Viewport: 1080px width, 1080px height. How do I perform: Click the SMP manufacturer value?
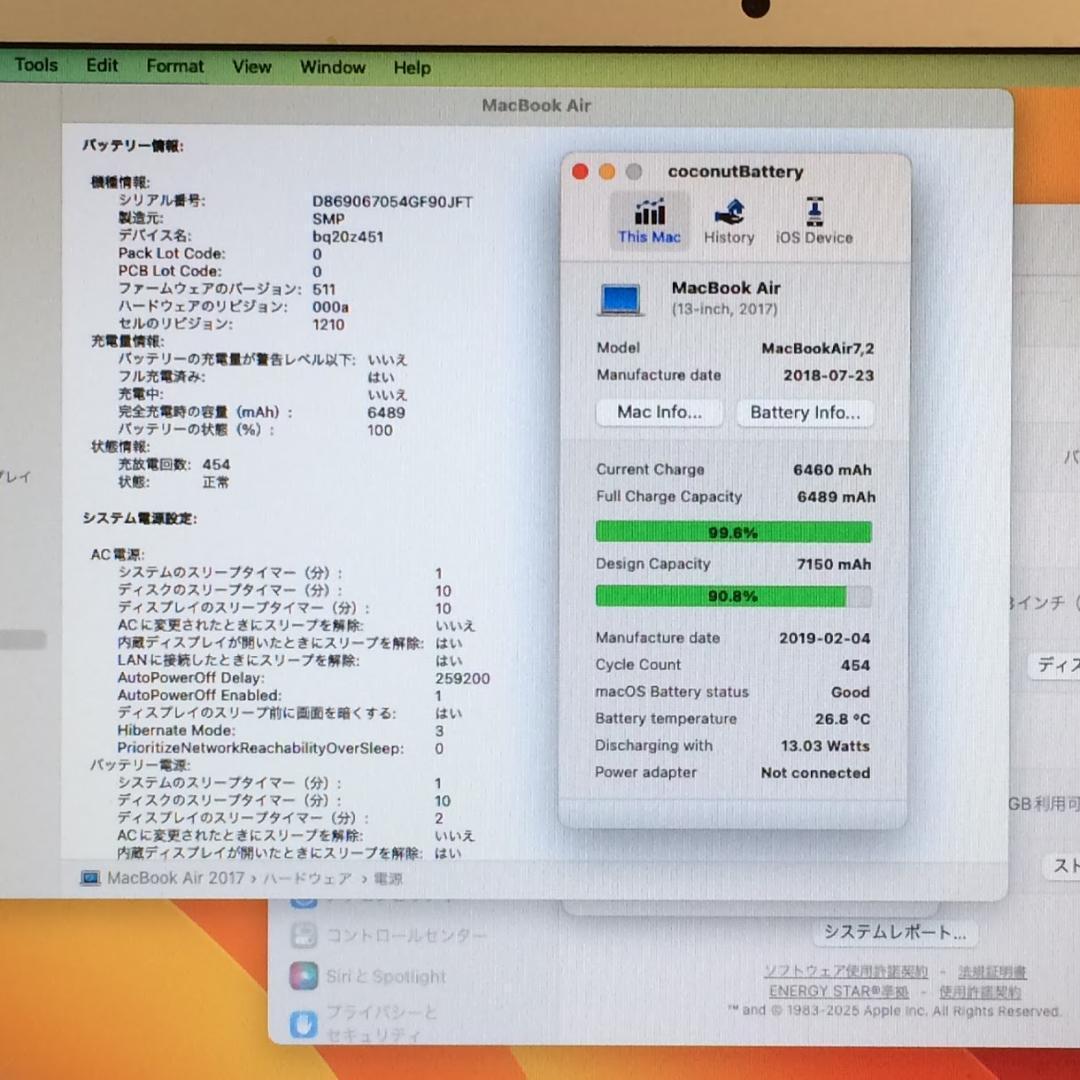click(x=328, y=219)
